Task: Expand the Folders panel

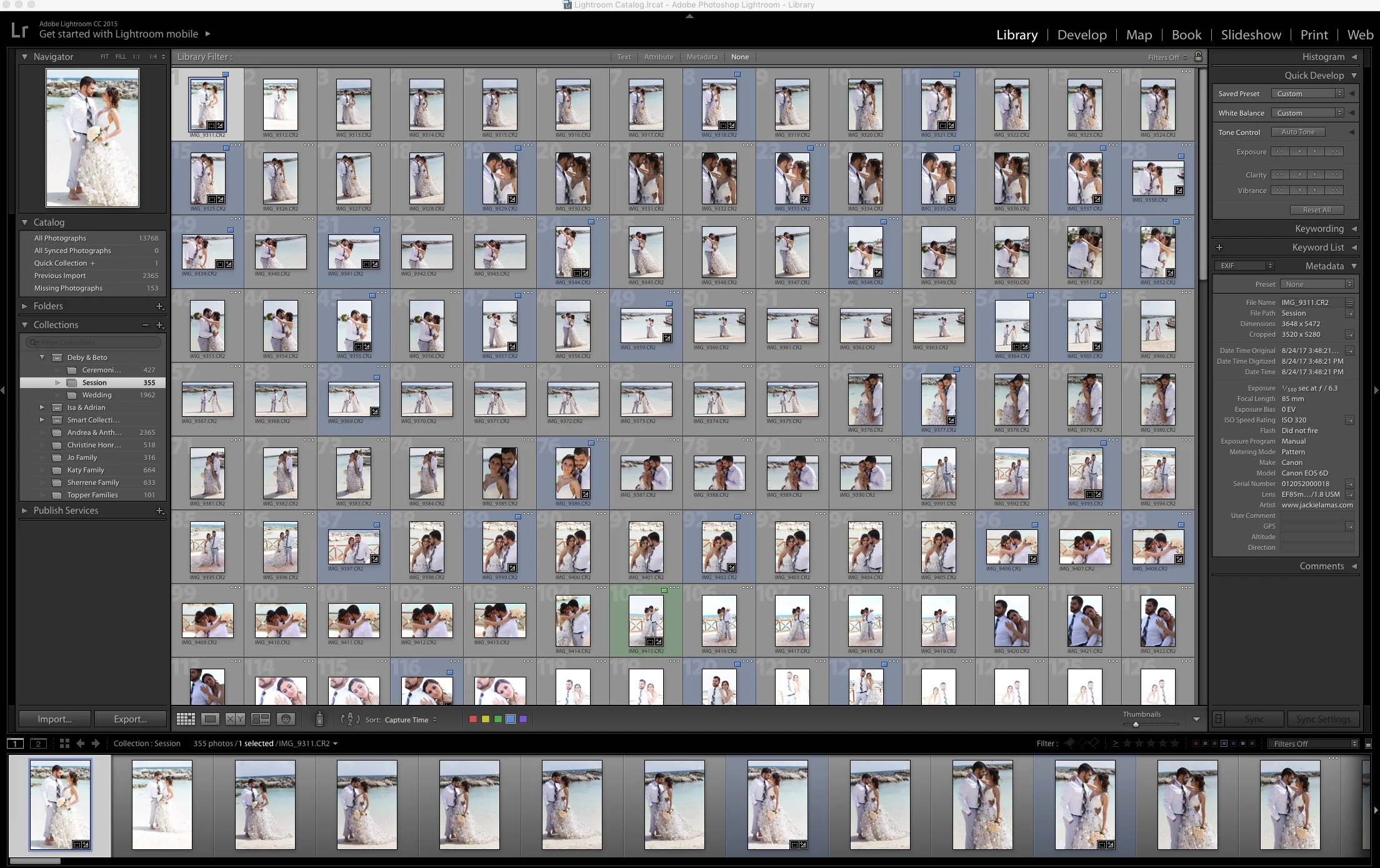Action: coord(25,306)
